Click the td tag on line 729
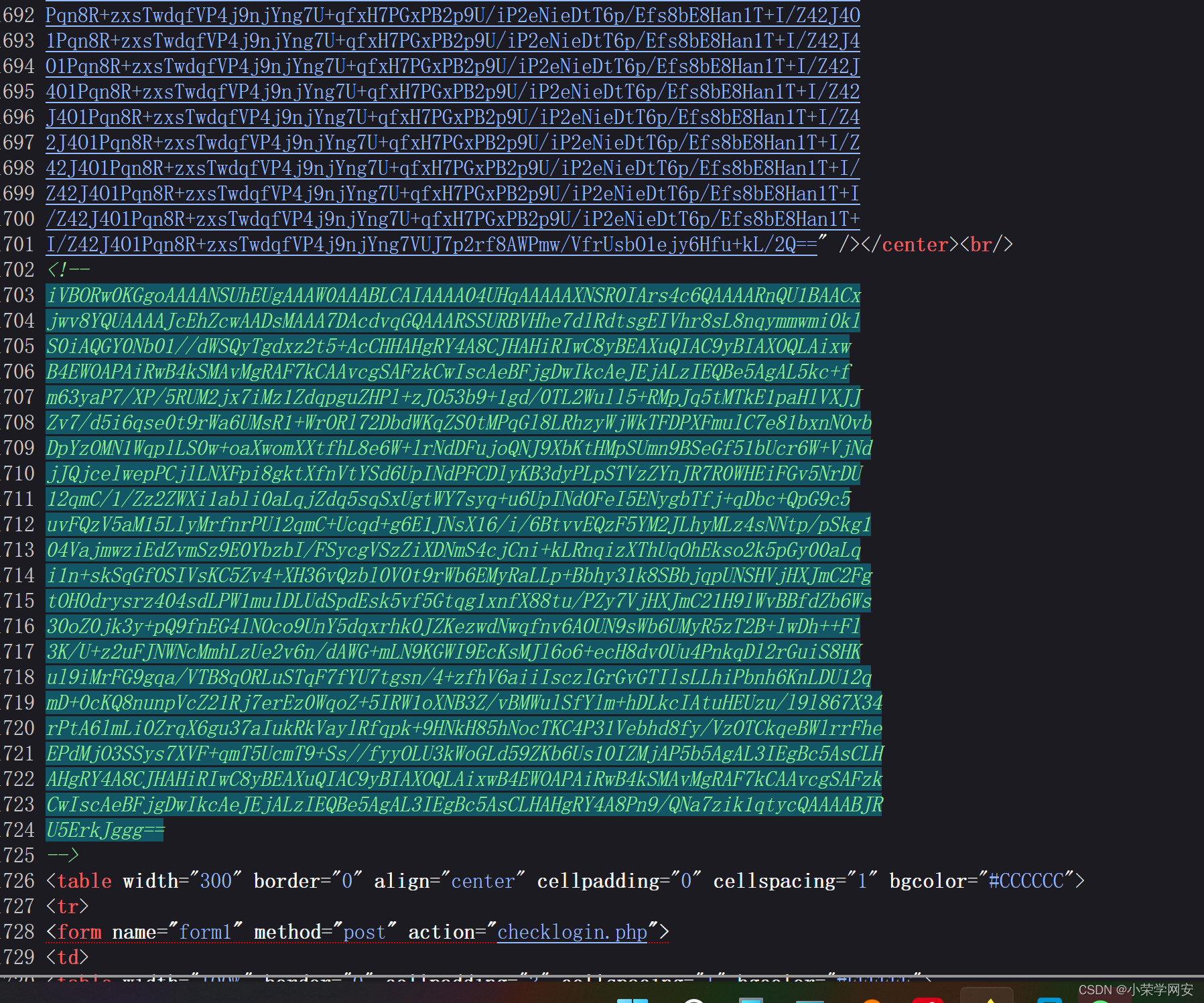This screenshot has height=1003, width=1204. tap(68, 957)
